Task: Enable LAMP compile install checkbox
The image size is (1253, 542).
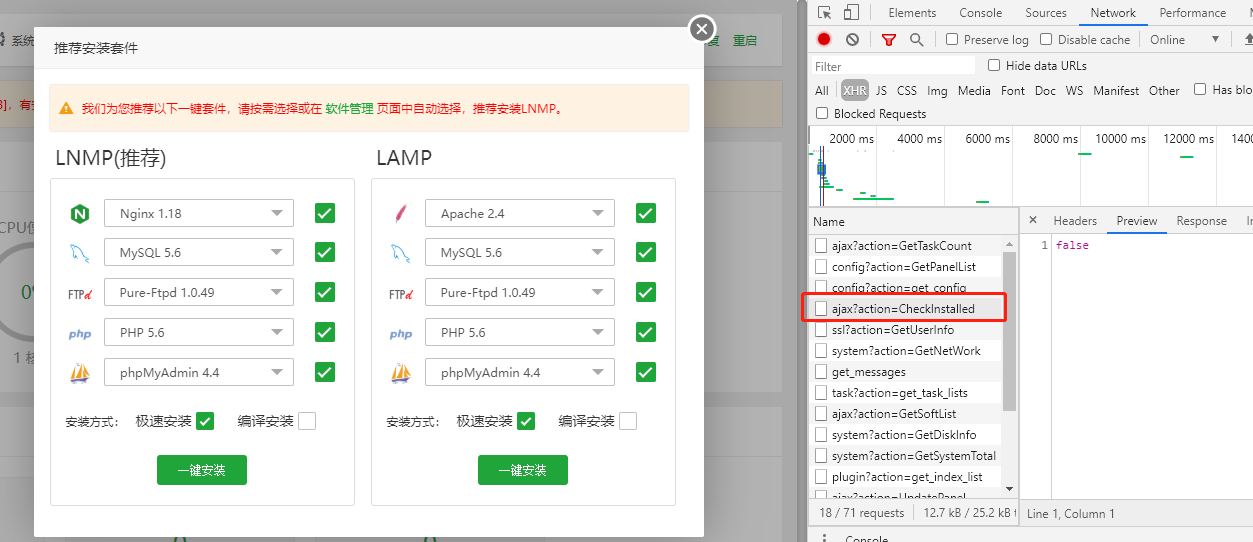Action: [x=628, y=421]
